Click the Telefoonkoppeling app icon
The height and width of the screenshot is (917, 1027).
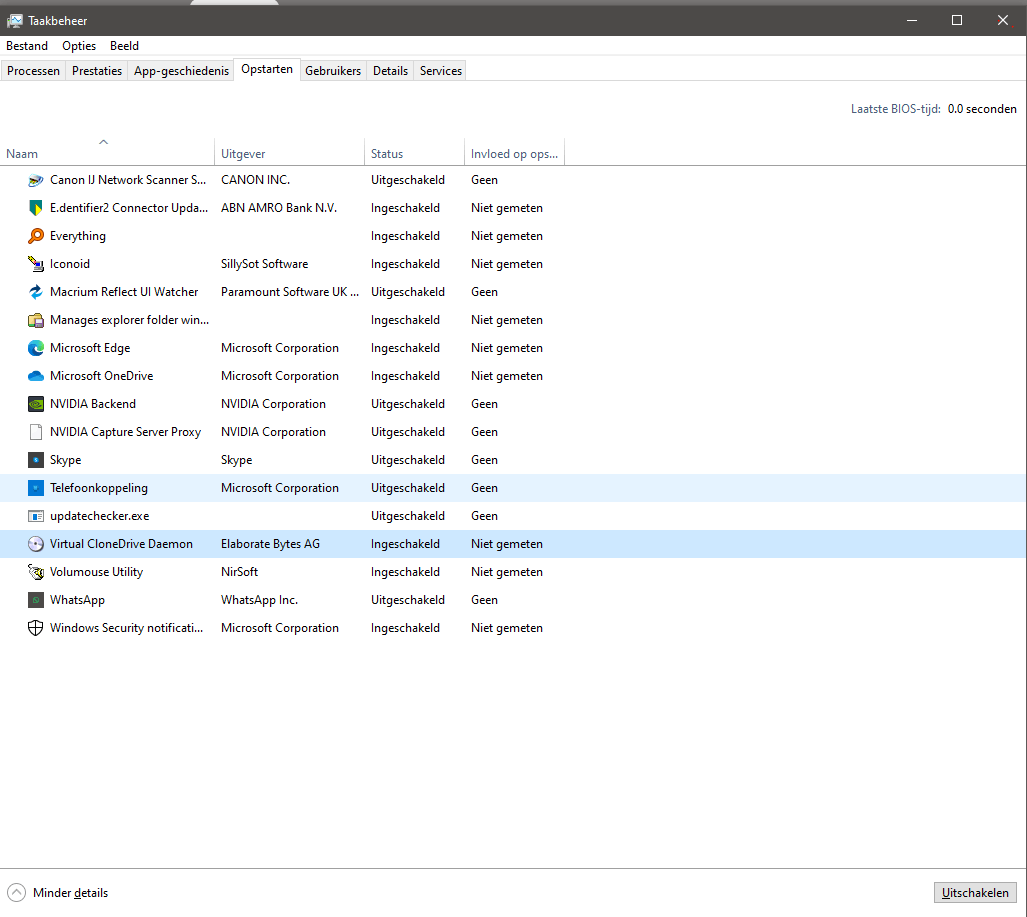click(36, 488)
